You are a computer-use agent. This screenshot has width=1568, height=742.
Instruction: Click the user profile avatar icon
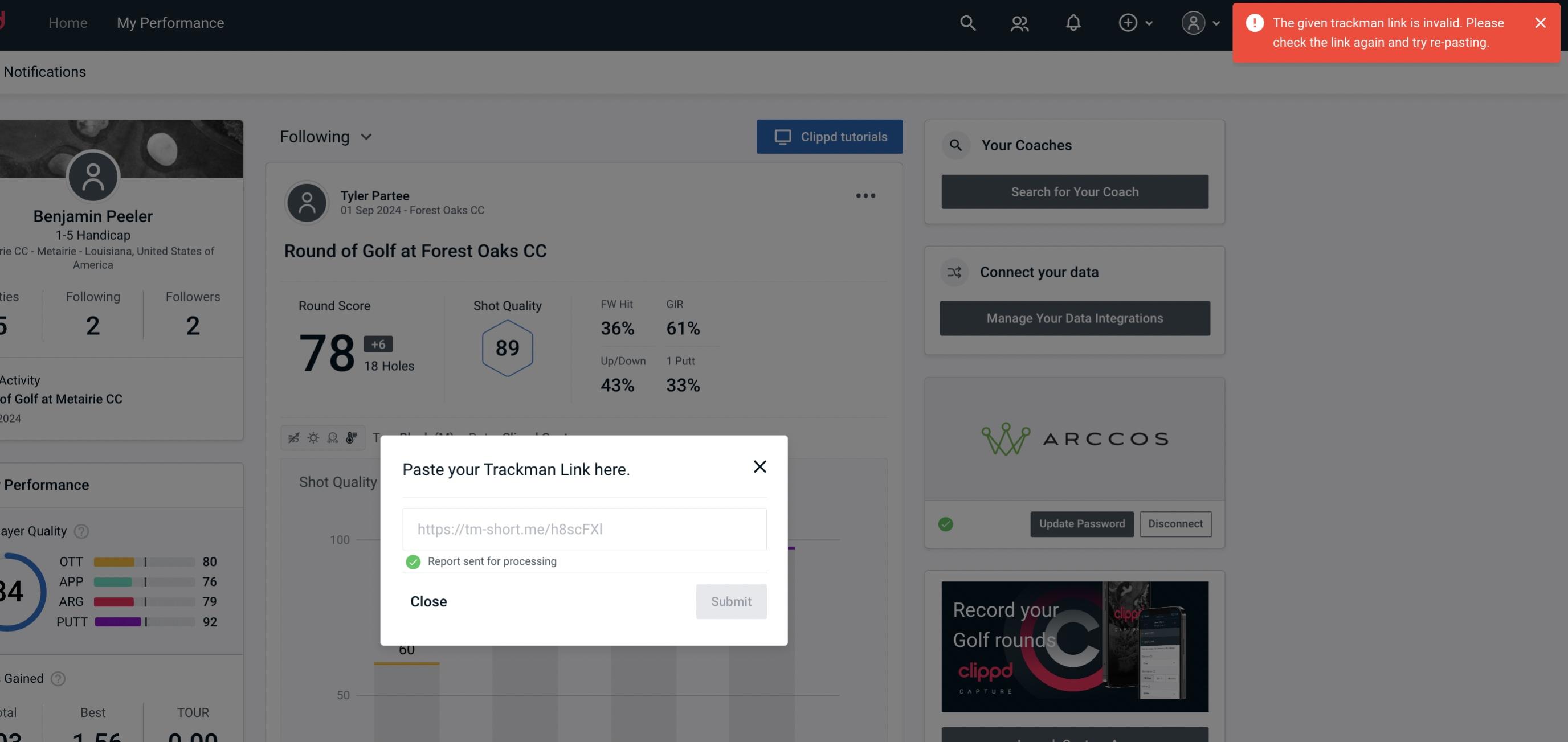[1193, 22]
